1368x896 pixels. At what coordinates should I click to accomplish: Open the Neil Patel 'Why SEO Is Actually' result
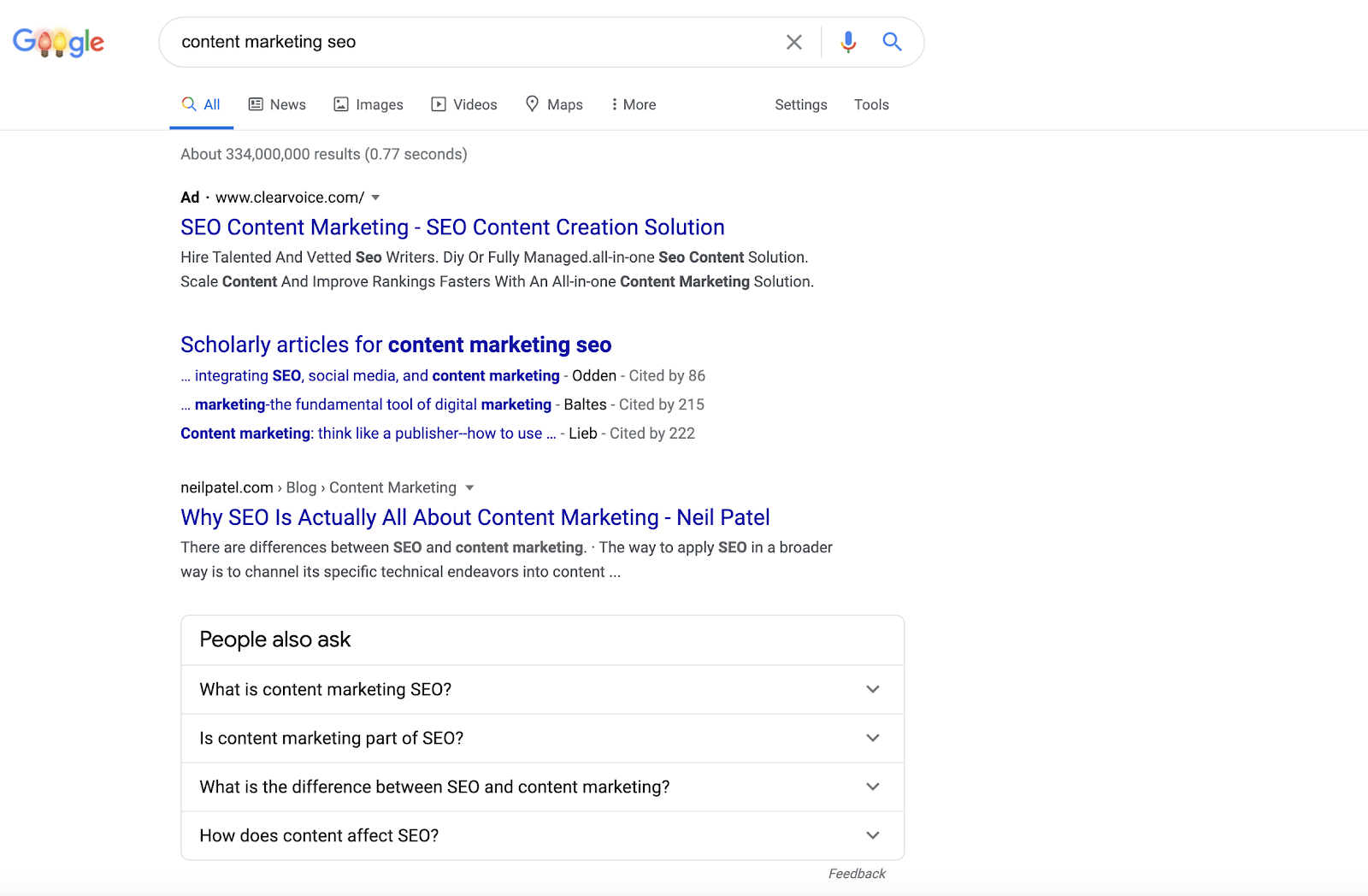click(475, 517)
